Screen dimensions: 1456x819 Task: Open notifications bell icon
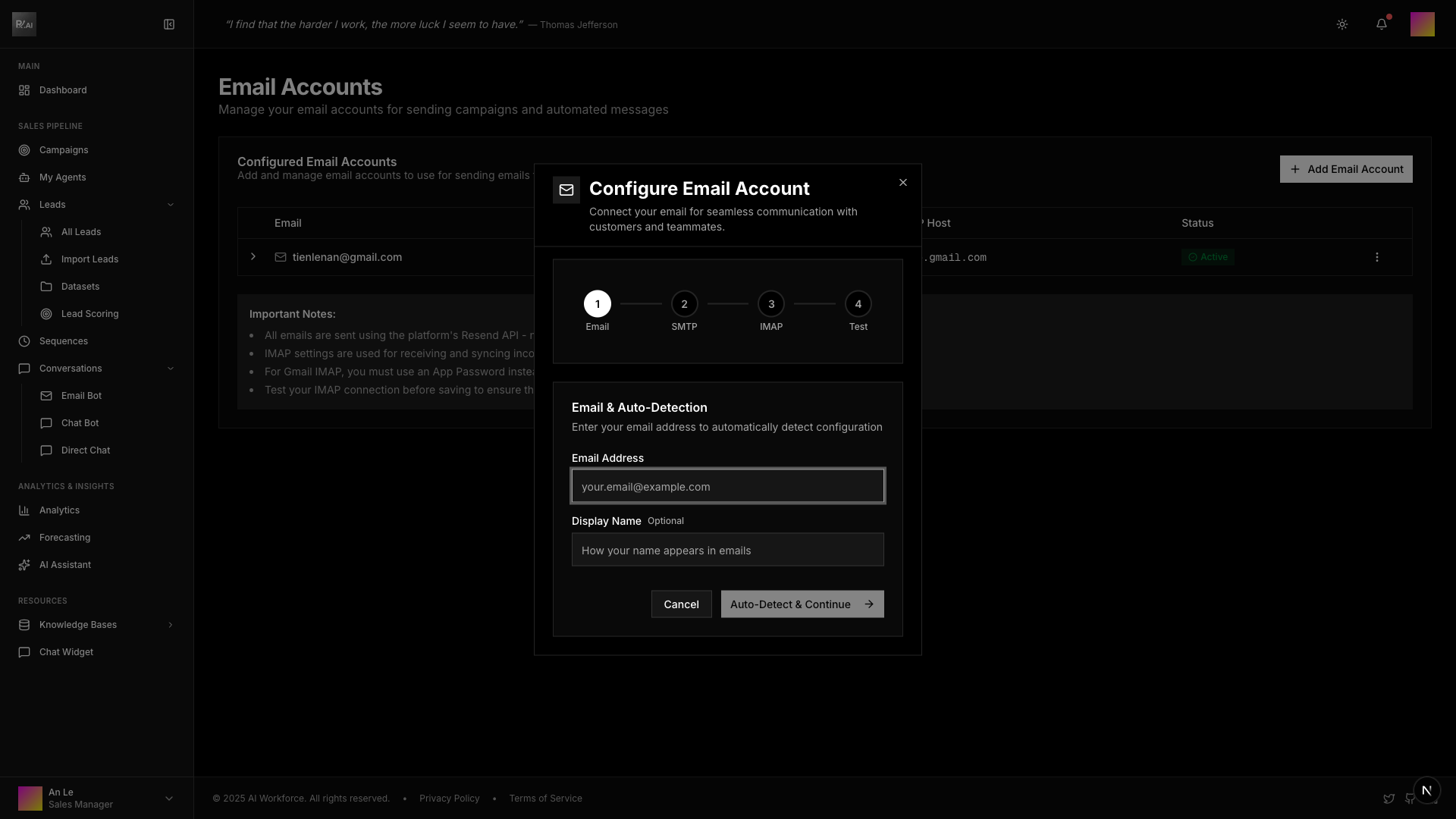1382,24
